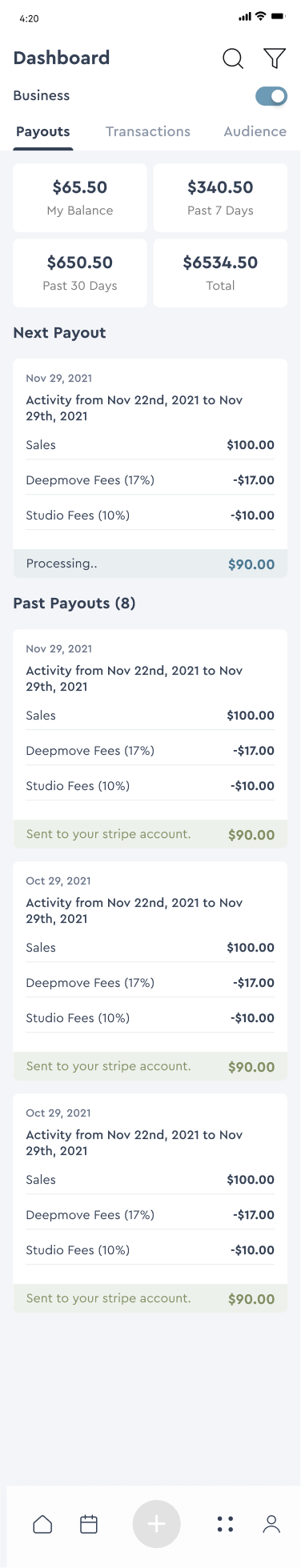The image size is (301, 1568).
Task: Open the four-dots grid menu icon
Action: point(226,1524)
